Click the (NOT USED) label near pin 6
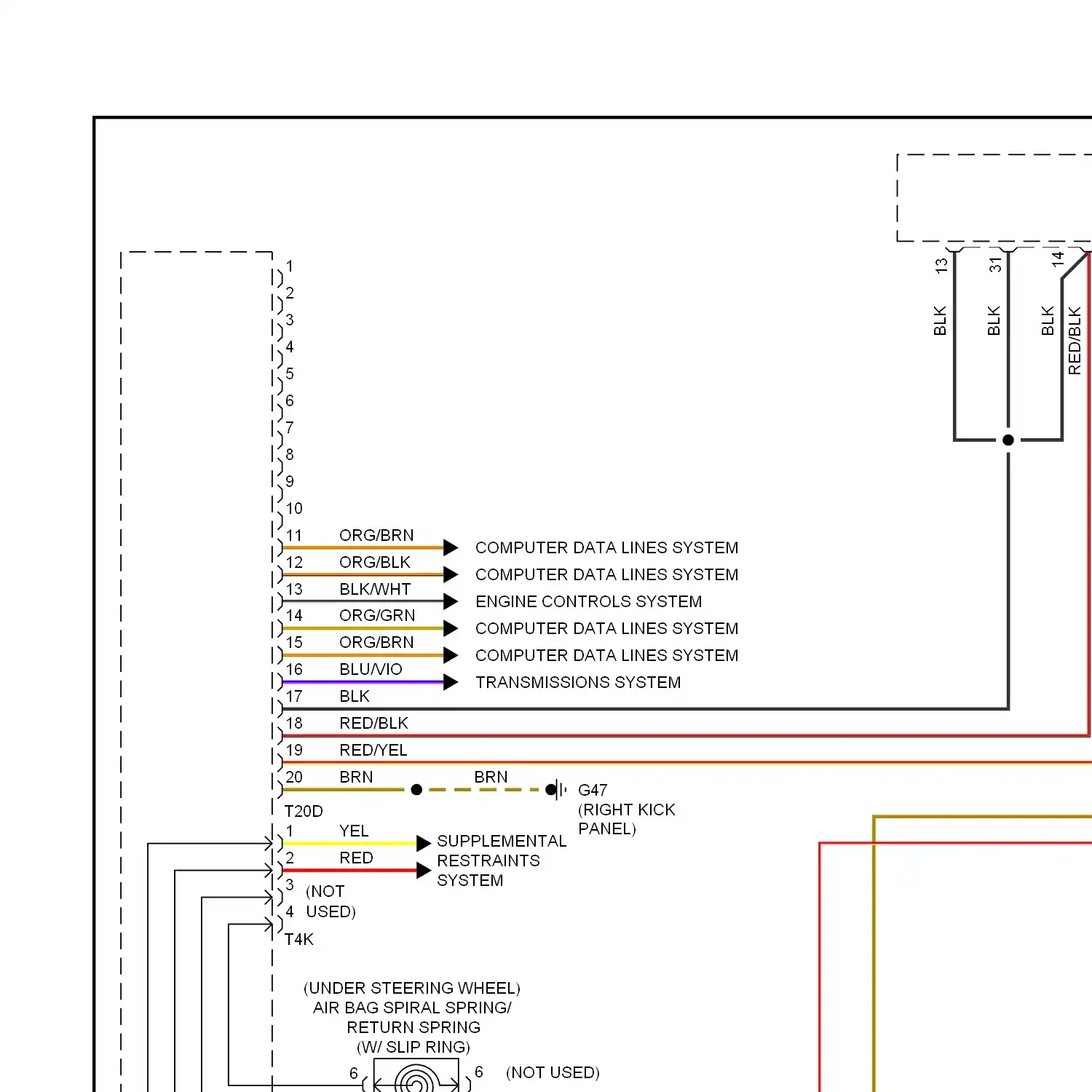 coord(553,1072)
